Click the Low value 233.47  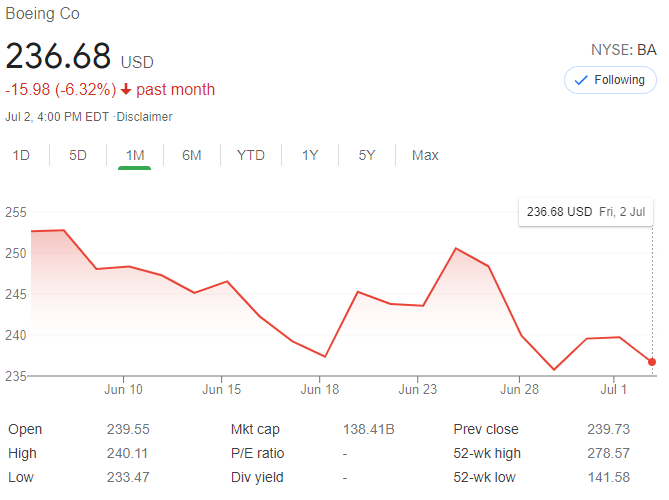click(128, 477)
